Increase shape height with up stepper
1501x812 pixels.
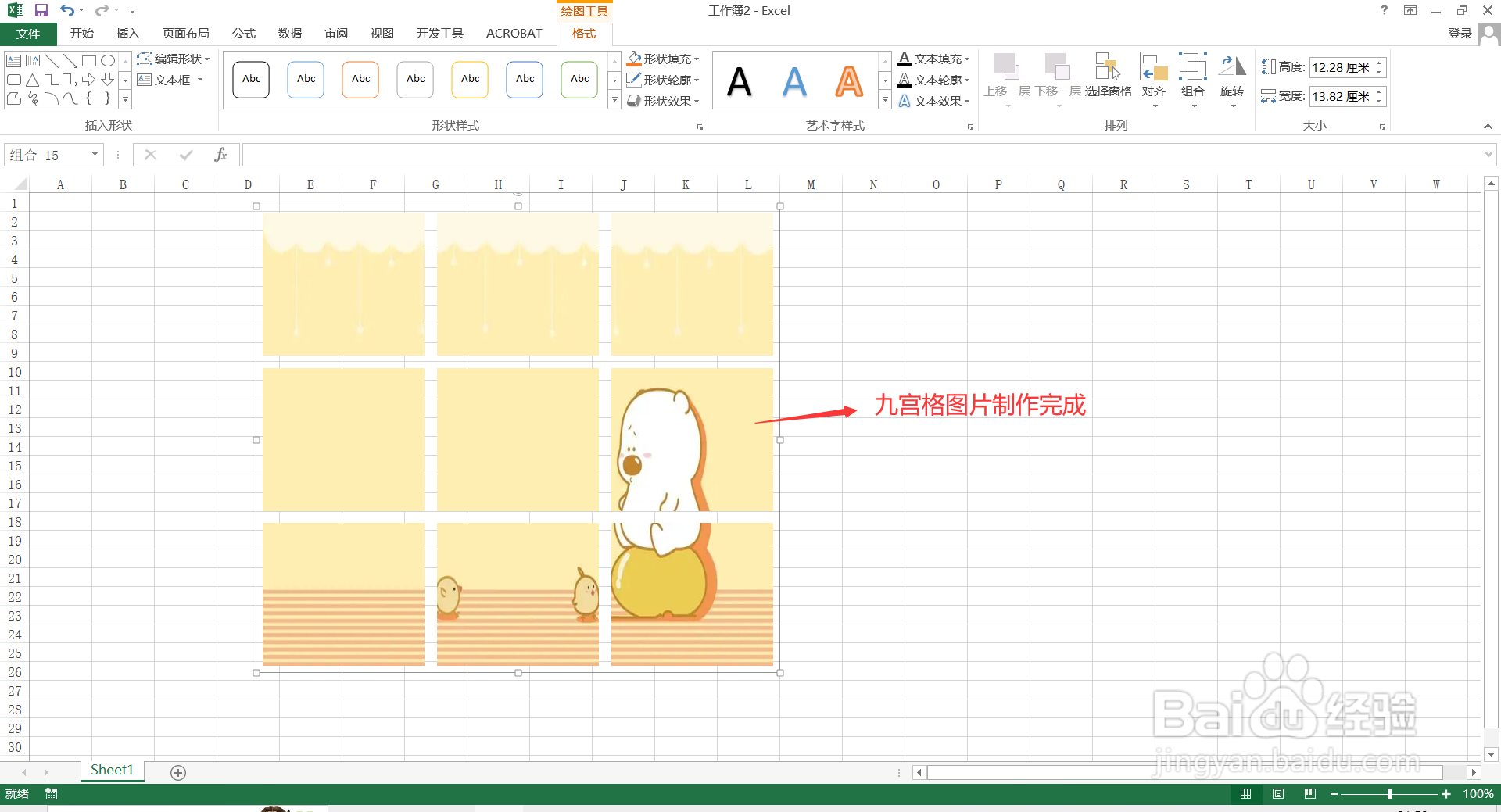[x=1380, y=63]
